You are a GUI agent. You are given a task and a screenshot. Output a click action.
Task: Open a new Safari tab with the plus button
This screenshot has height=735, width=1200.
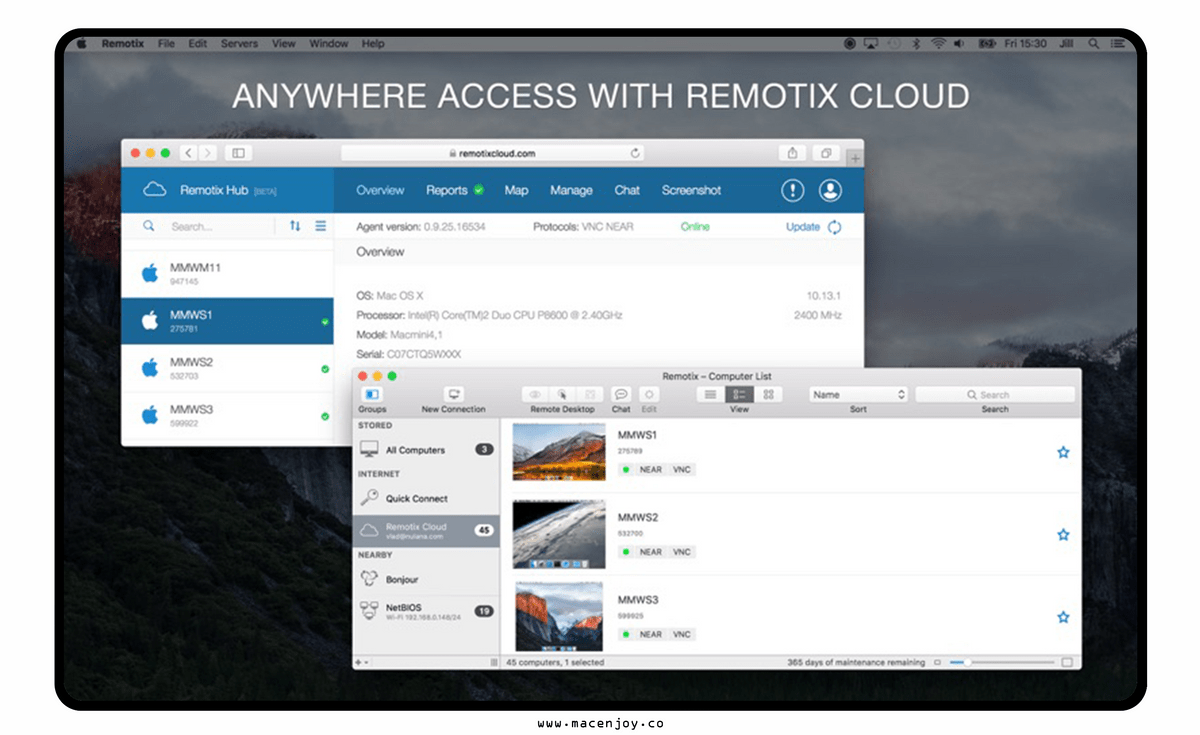pos(854,158)
